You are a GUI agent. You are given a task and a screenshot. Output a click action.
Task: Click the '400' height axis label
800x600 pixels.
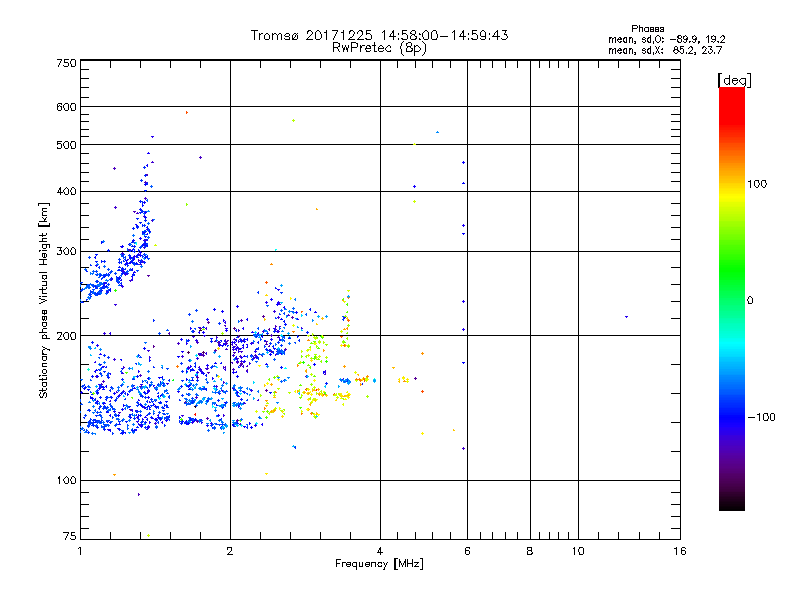[x=66, y=191]
